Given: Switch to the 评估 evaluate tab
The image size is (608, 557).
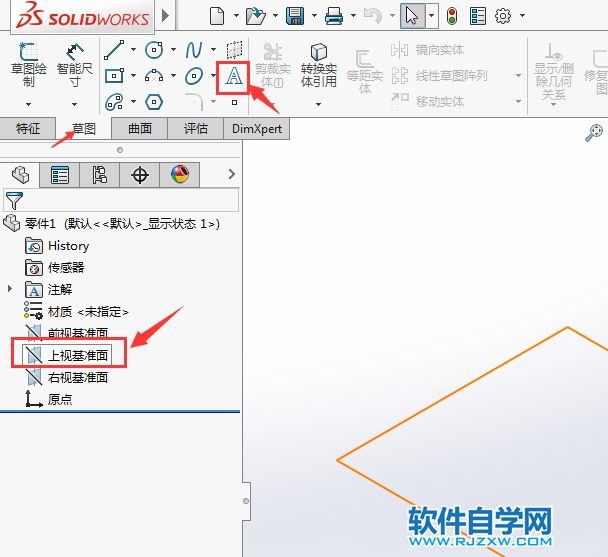Looking at the screenshot, I should pyautogui.click(x=195, y=128).
